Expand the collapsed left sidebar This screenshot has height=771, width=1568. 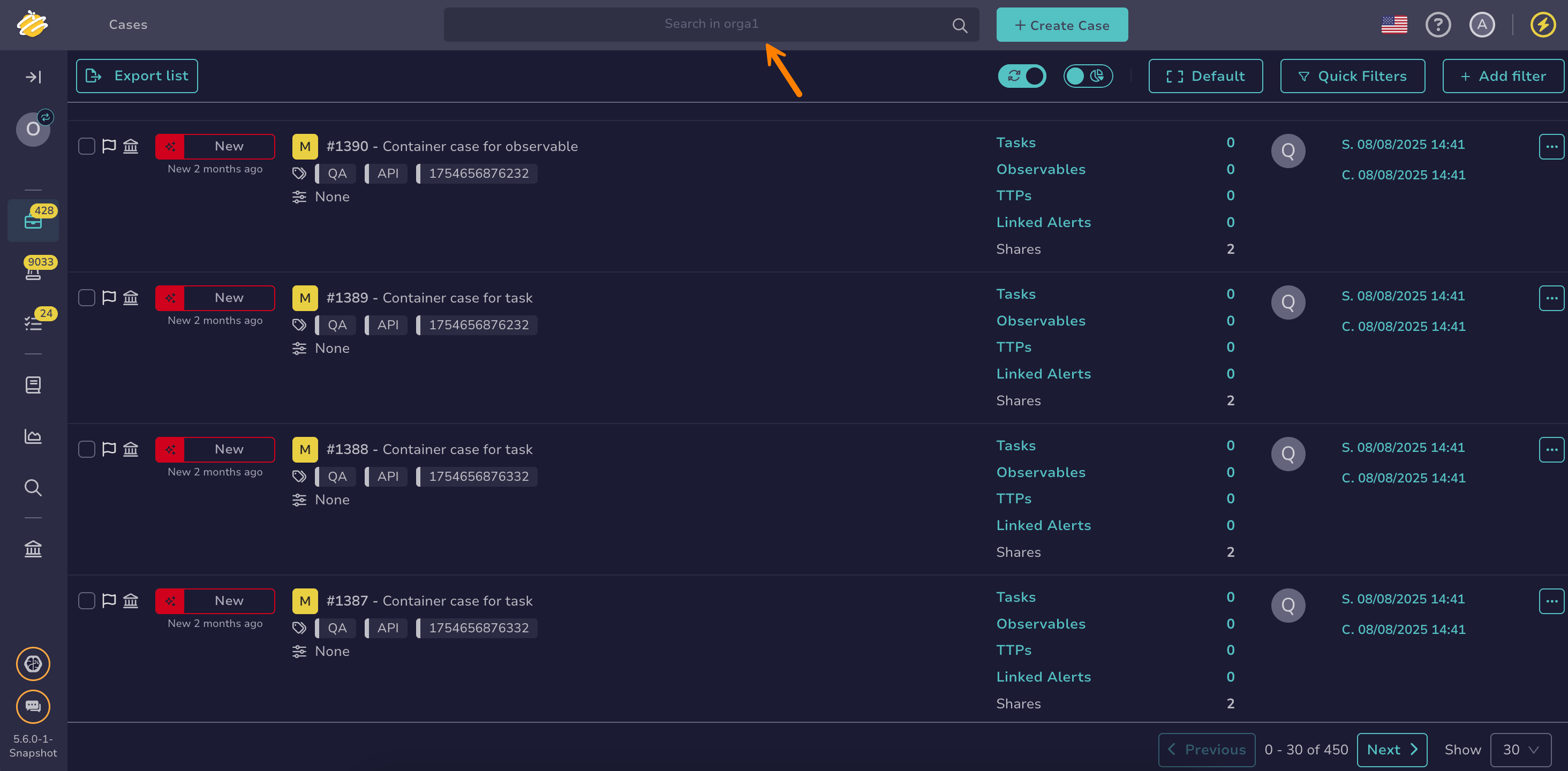click(33, 77)
